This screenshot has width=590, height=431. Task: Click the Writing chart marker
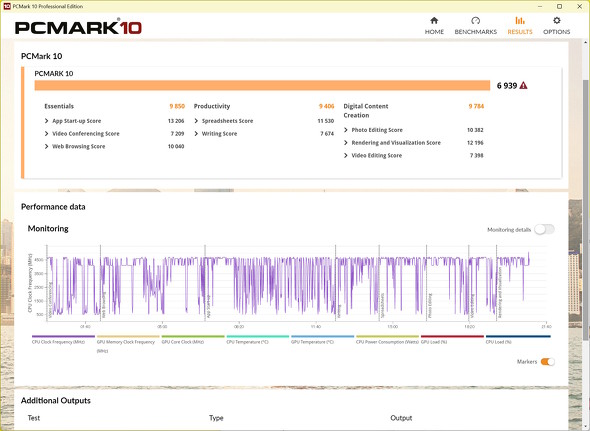339,311
